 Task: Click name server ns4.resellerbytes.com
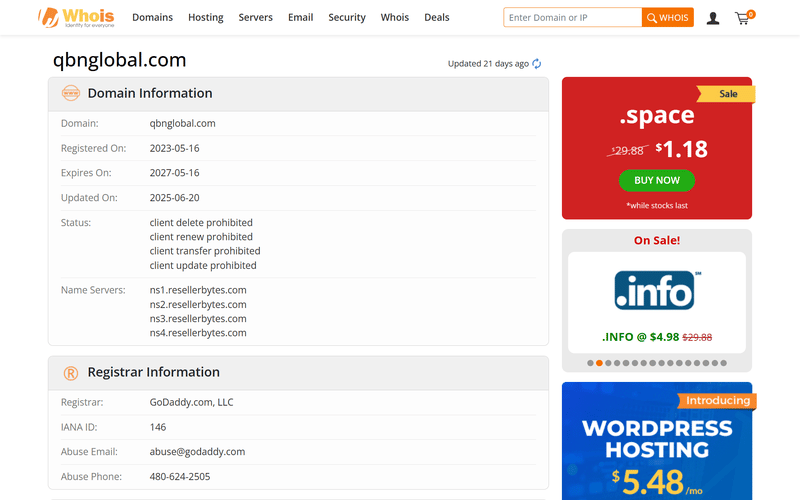click(198, 333)
